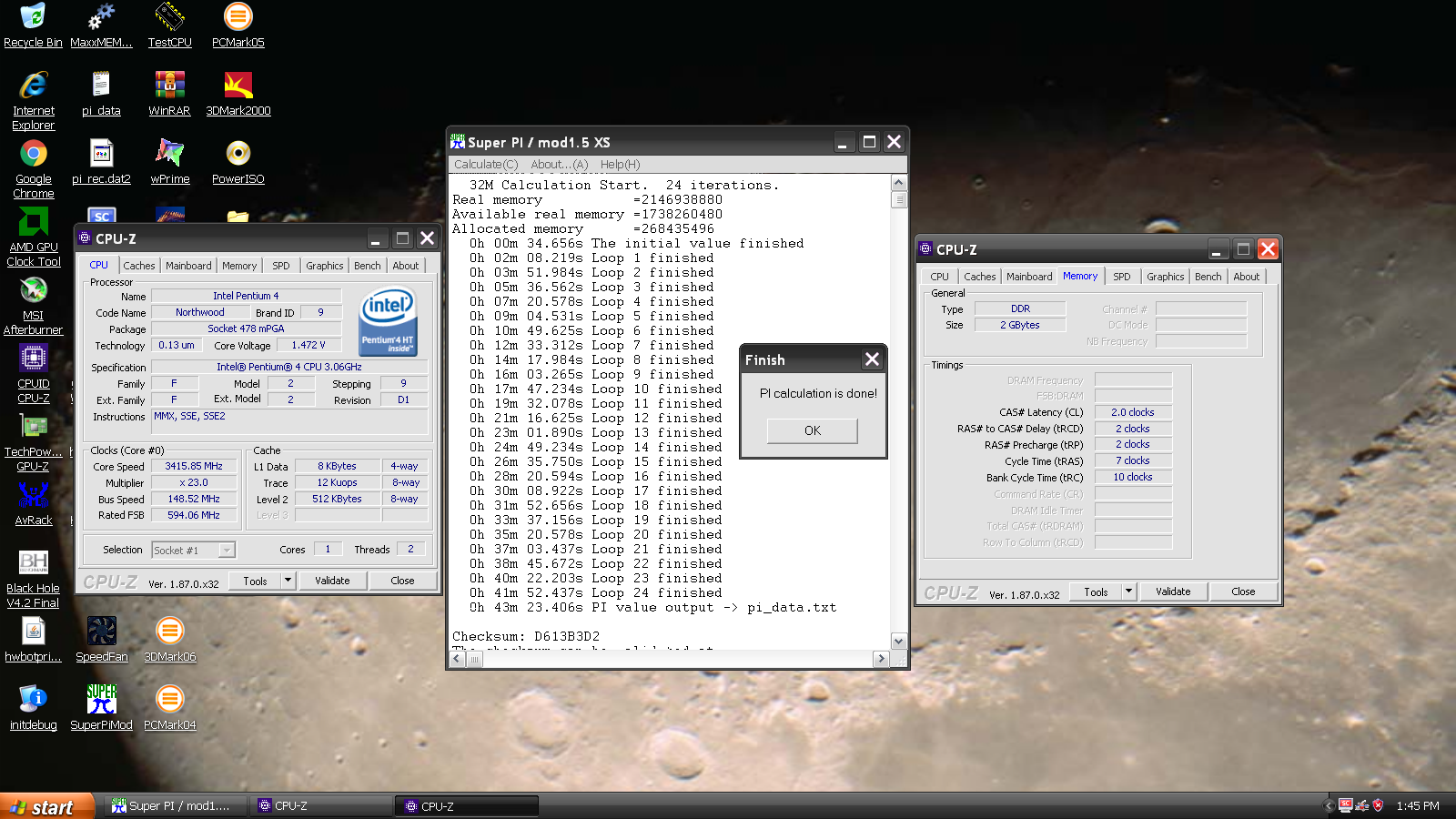Click Close button in right CPU-Z window
This screenshot has height=819, width=1456.
coord(1243,591)
